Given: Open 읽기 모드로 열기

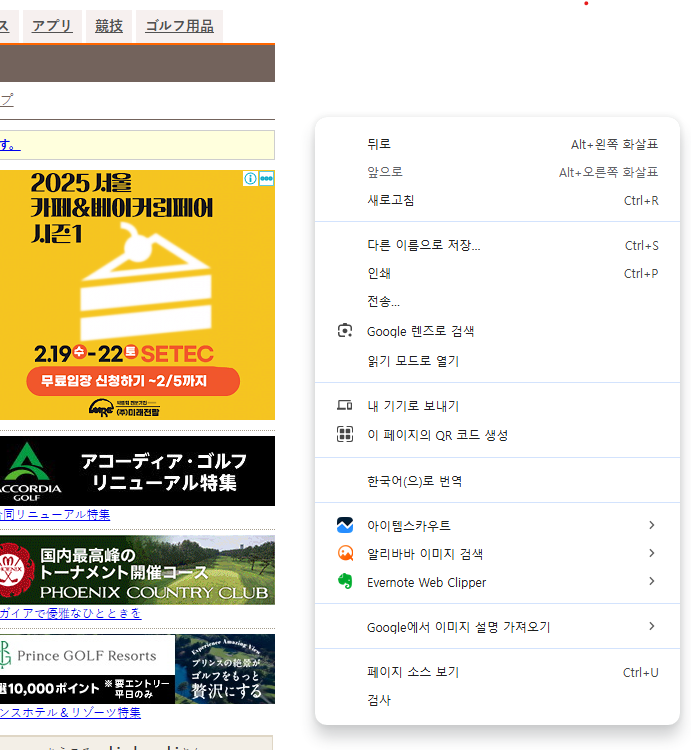Looking at the screenshot, I should pyautogui.click(x=497, y=361).
